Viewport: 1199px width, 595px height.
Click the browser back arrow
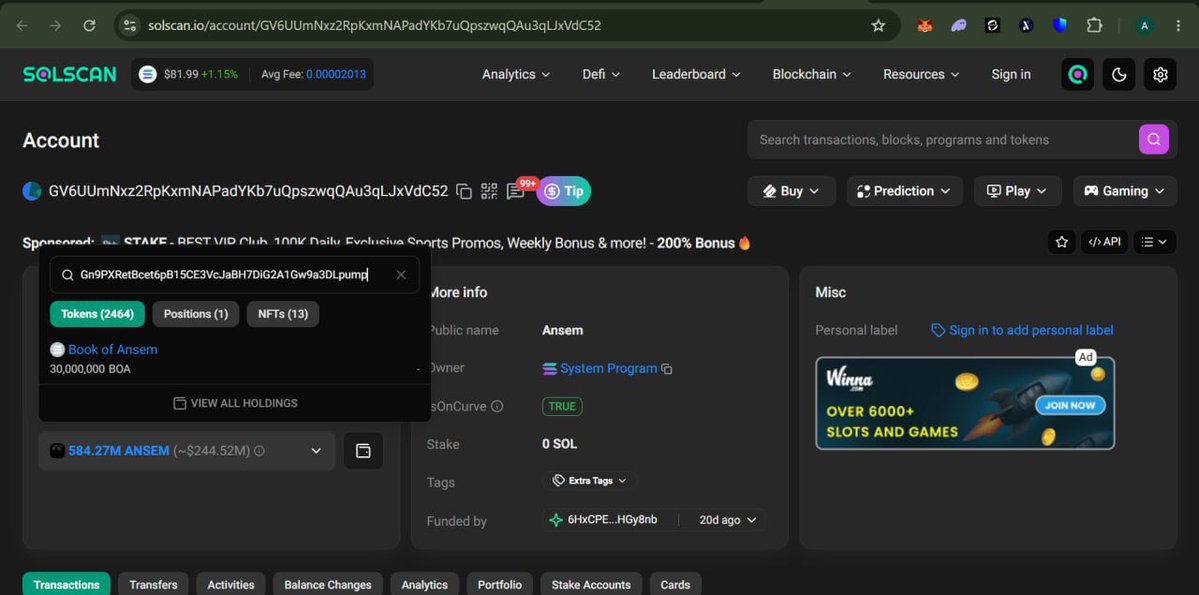click(22, 25)
